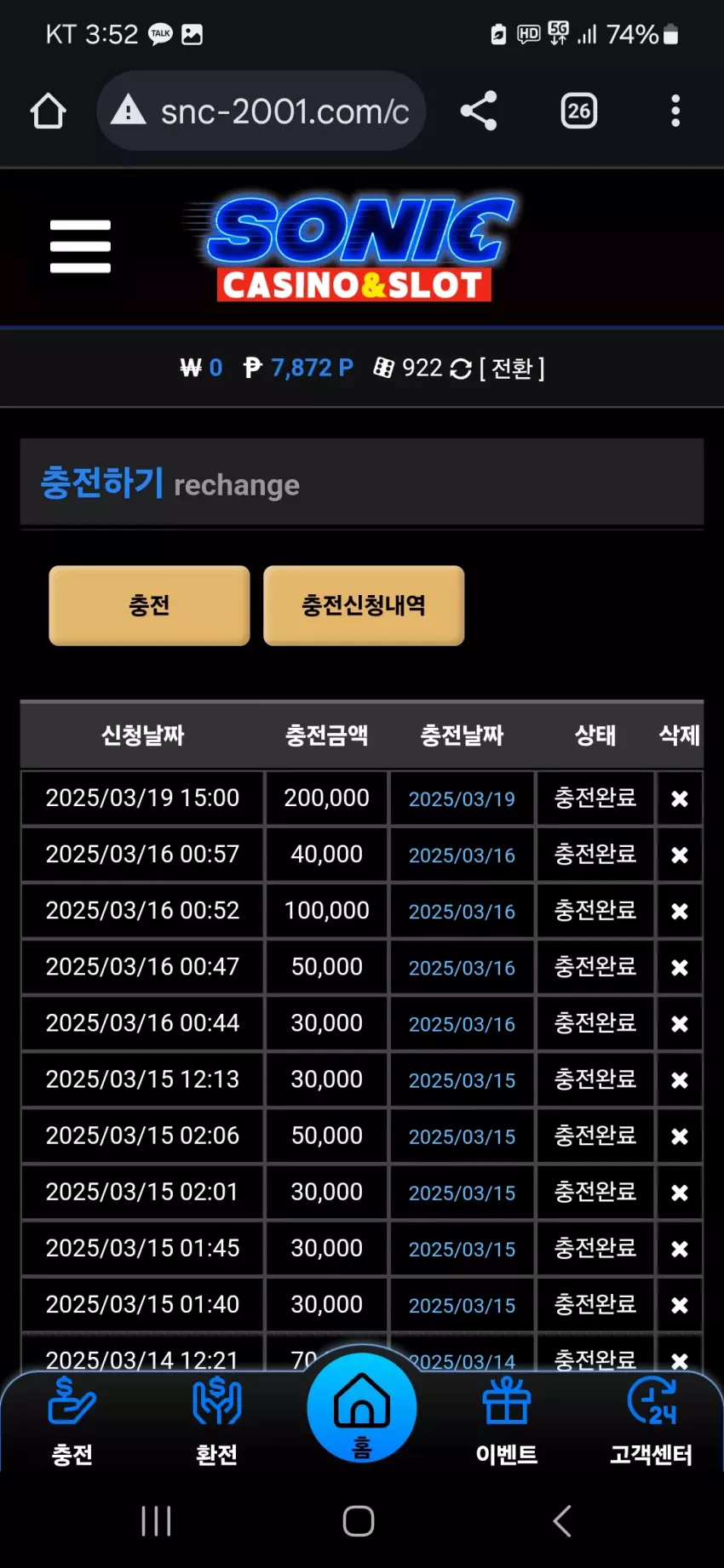Tap the browser home icon
Image resolution: width=724 pixels, height=1568 pixels.
(49, 111)
